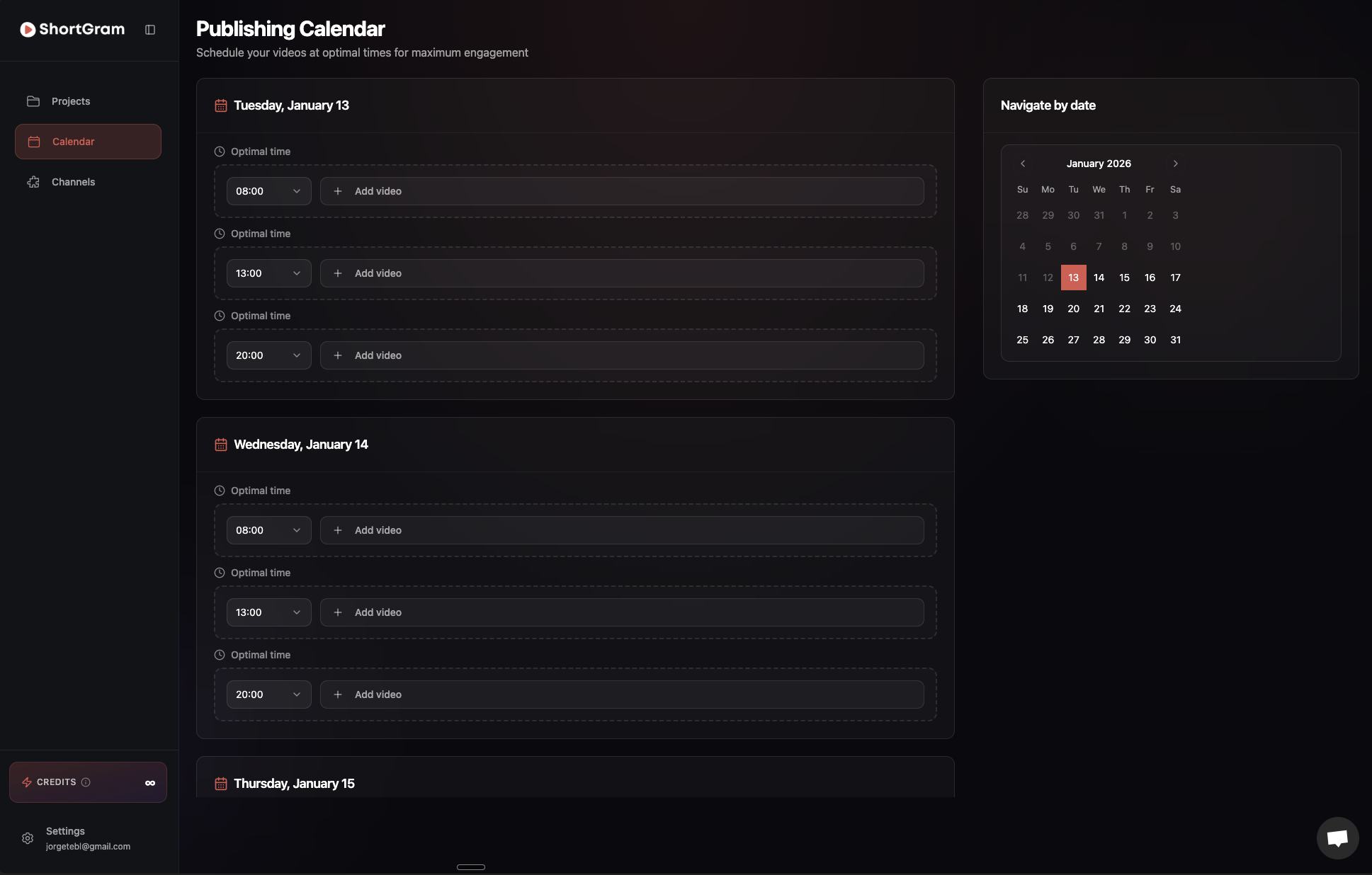This screenshot has width=1372, height=875.
Task: Select January 22 in the date picker
Action: point(1124,309)
